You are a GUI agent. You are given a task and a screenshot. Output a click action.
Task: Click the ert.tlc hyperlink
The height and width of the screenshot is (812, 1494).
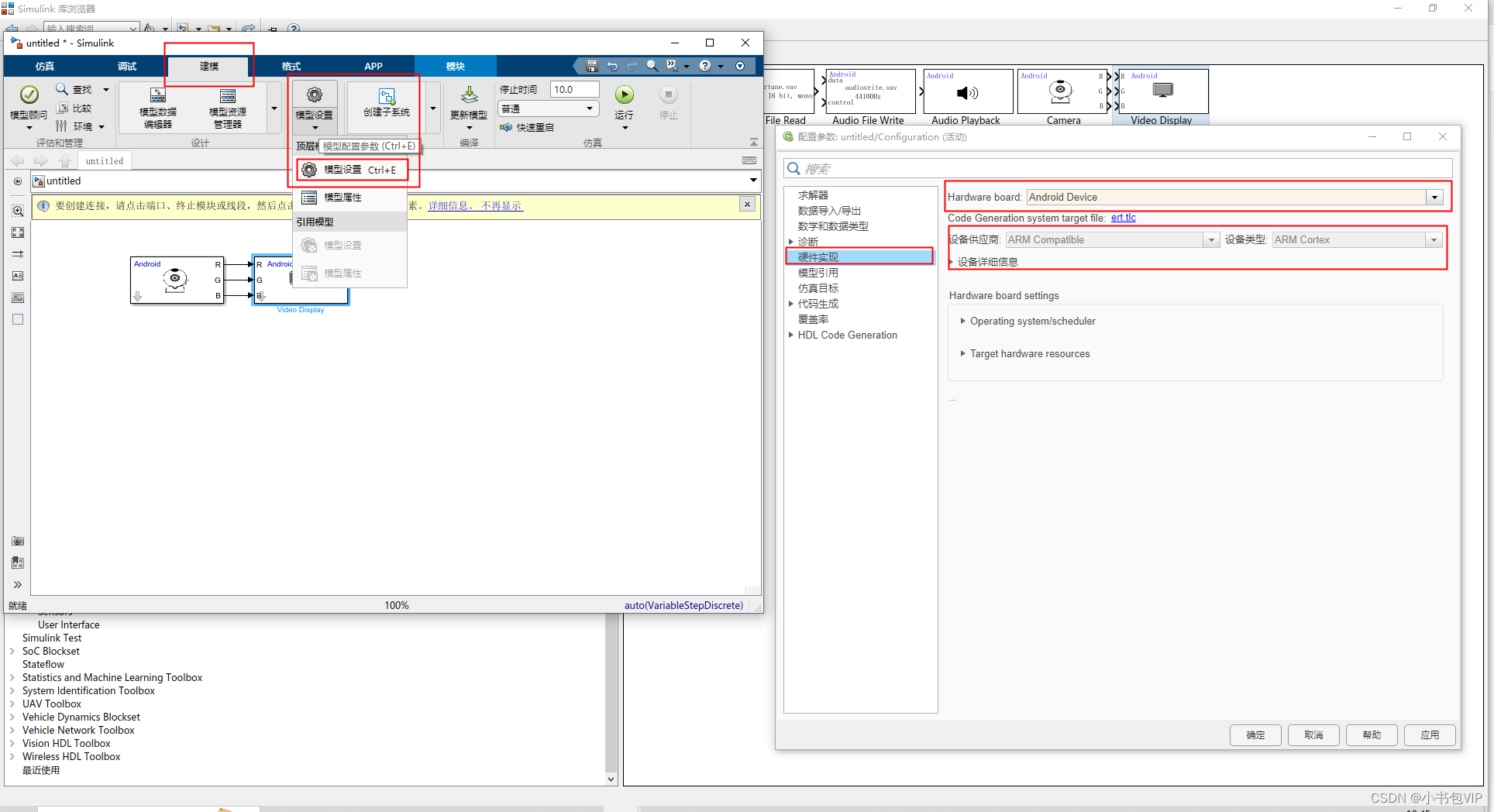coord(1123,218)
